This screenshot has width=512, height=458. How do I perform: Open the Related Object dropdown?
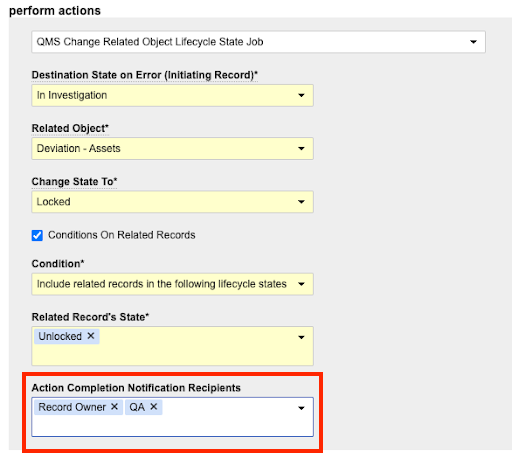[172, 149]
